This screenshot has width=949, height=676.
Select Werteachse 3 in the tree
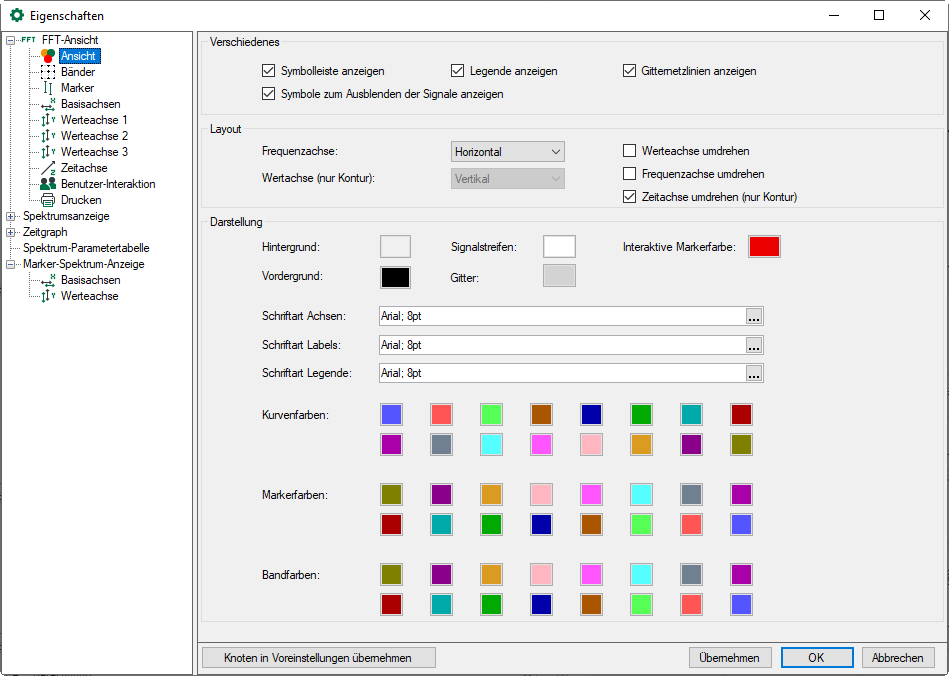click(94, 152)
